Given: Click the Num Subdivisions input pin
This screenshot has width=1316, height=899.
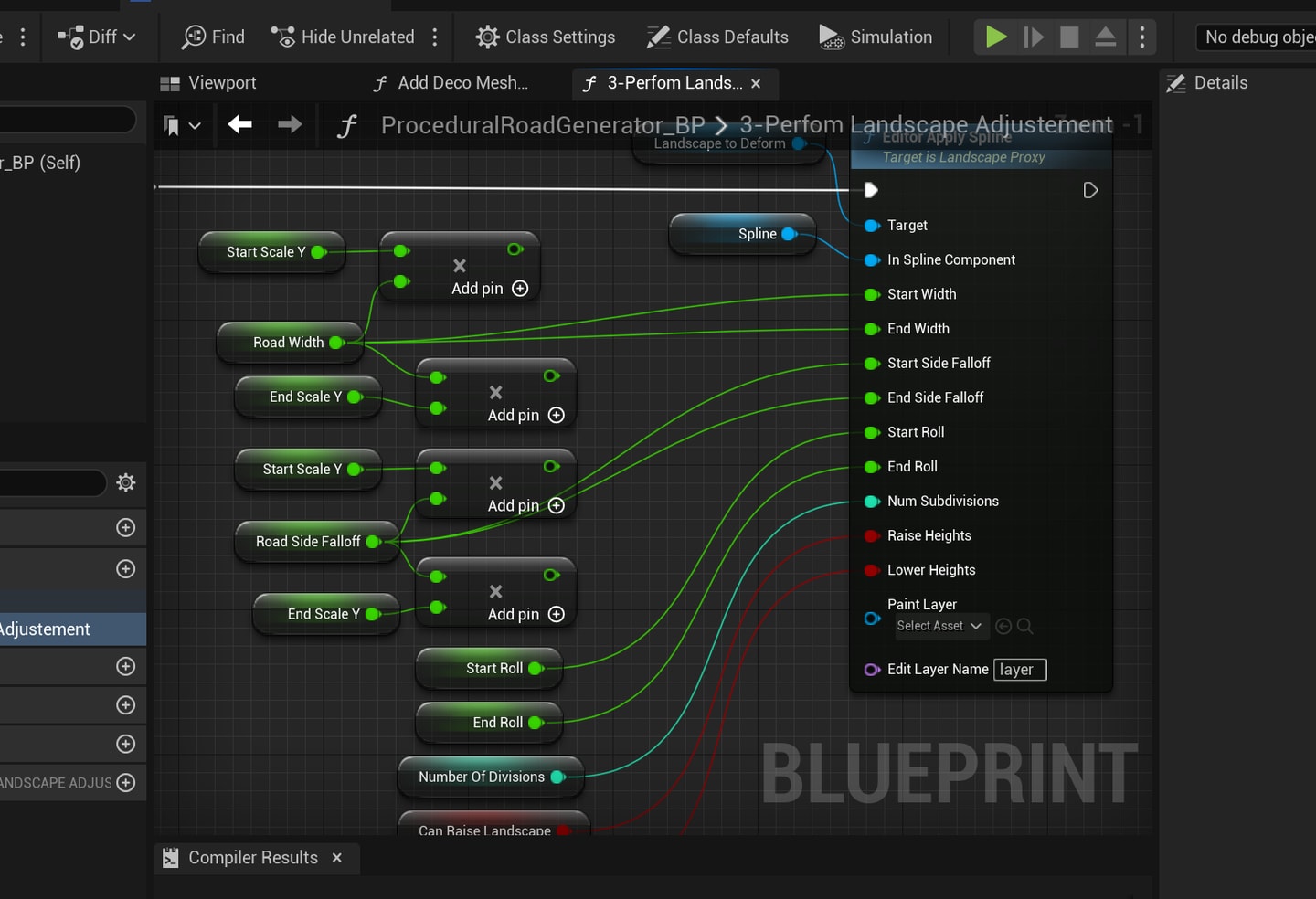Looking at the screenshot, I should coord(872,502).
